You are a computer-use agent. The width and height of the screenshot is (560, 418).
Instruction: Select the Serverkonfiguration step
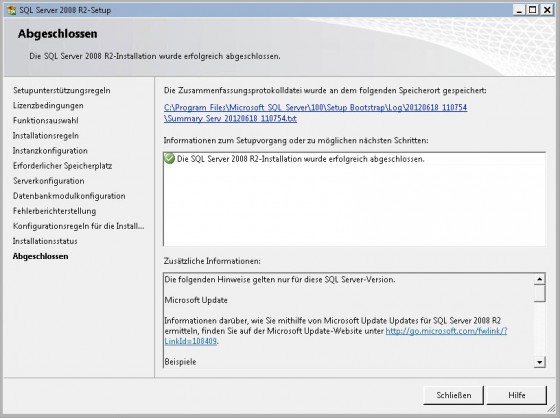pos(49,181)
